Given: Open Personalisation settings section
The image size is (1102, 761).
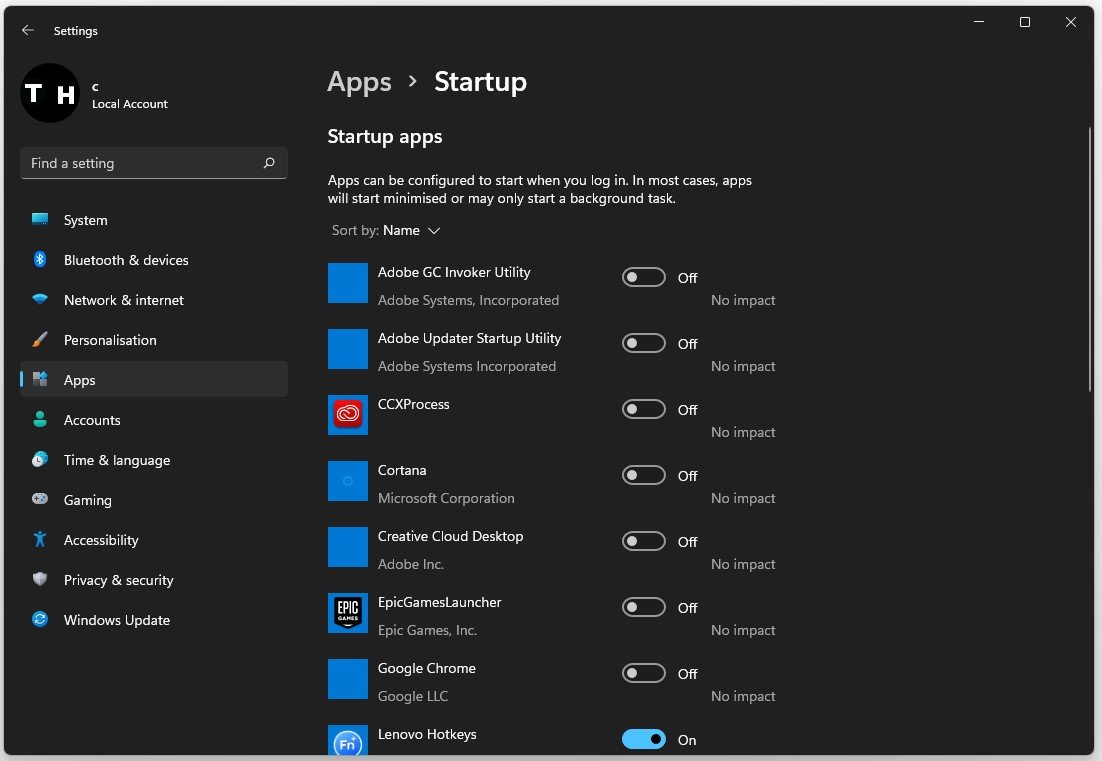Looking at the screenshot, I should 110,340.
